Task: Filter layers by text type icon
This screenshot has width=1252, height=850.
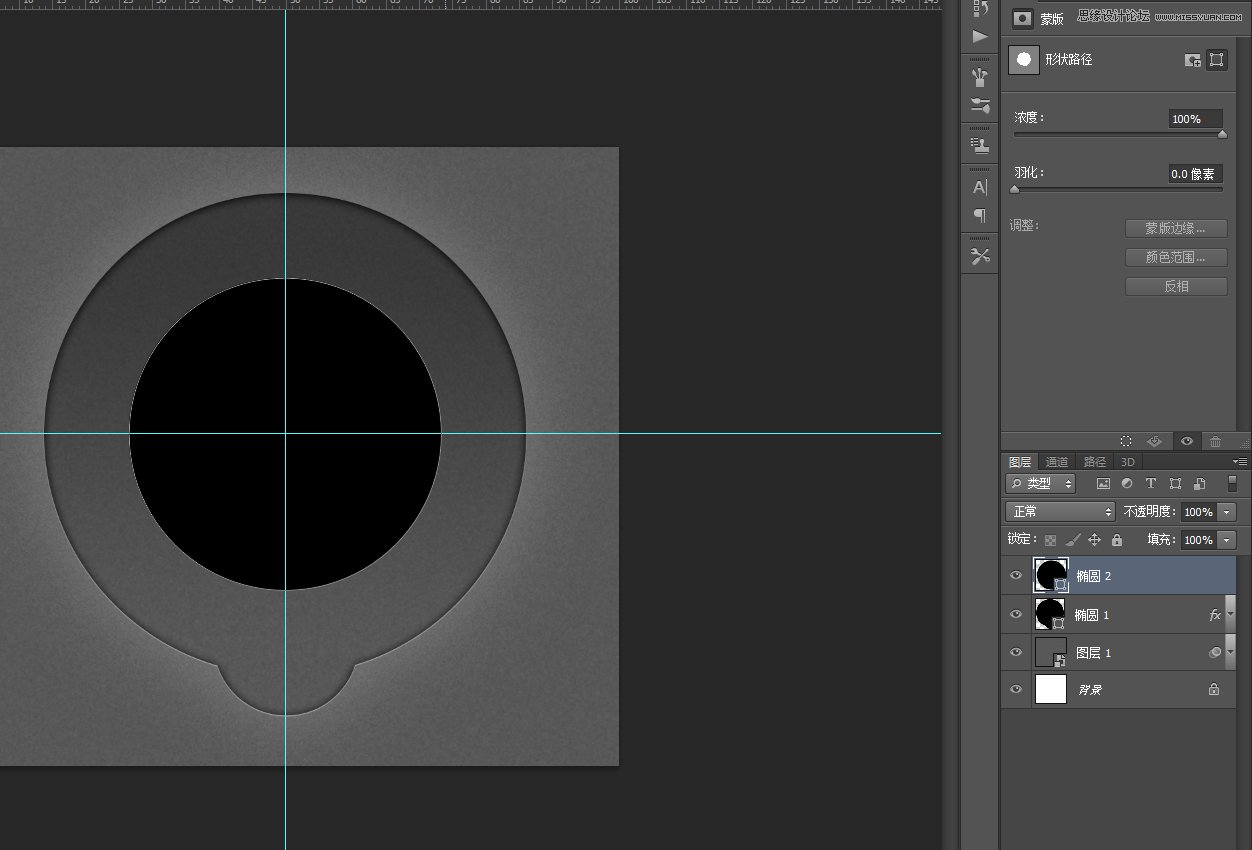Action: (x=1151, y=484)
